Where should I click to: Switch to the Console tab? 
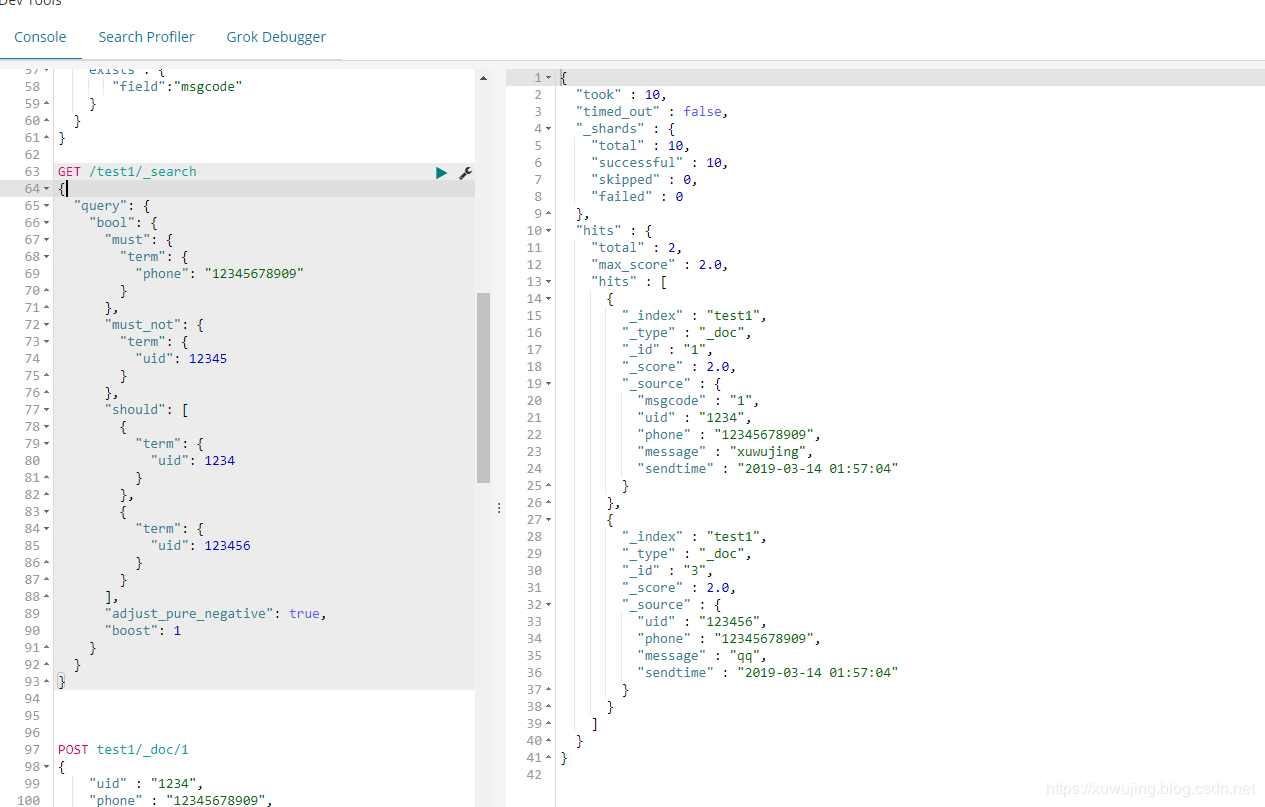(x=40, y=37)
